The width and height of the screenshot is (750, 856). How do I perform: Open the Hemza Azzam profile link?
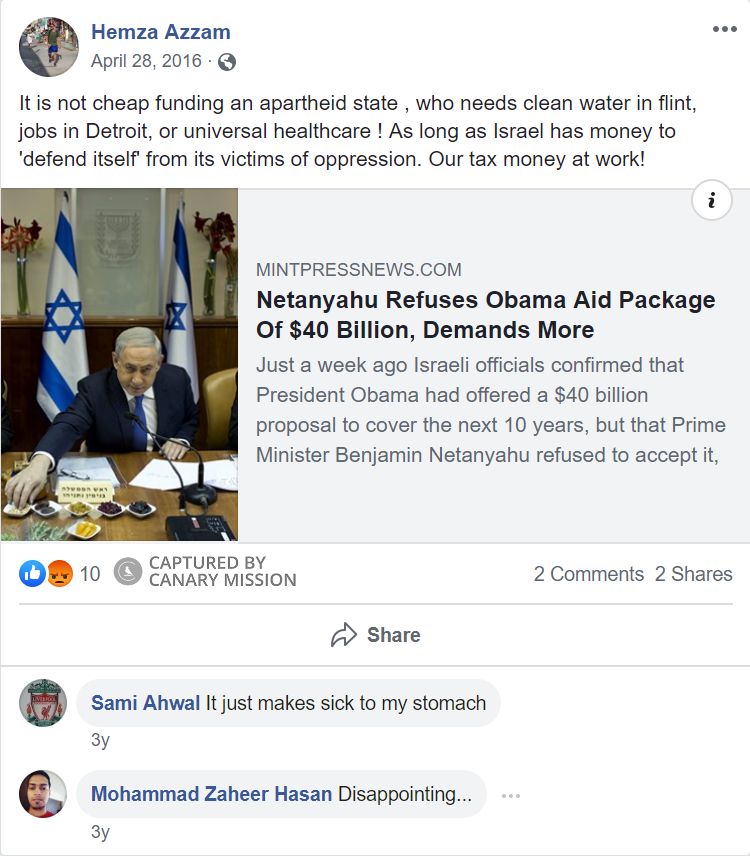point(162,32)
